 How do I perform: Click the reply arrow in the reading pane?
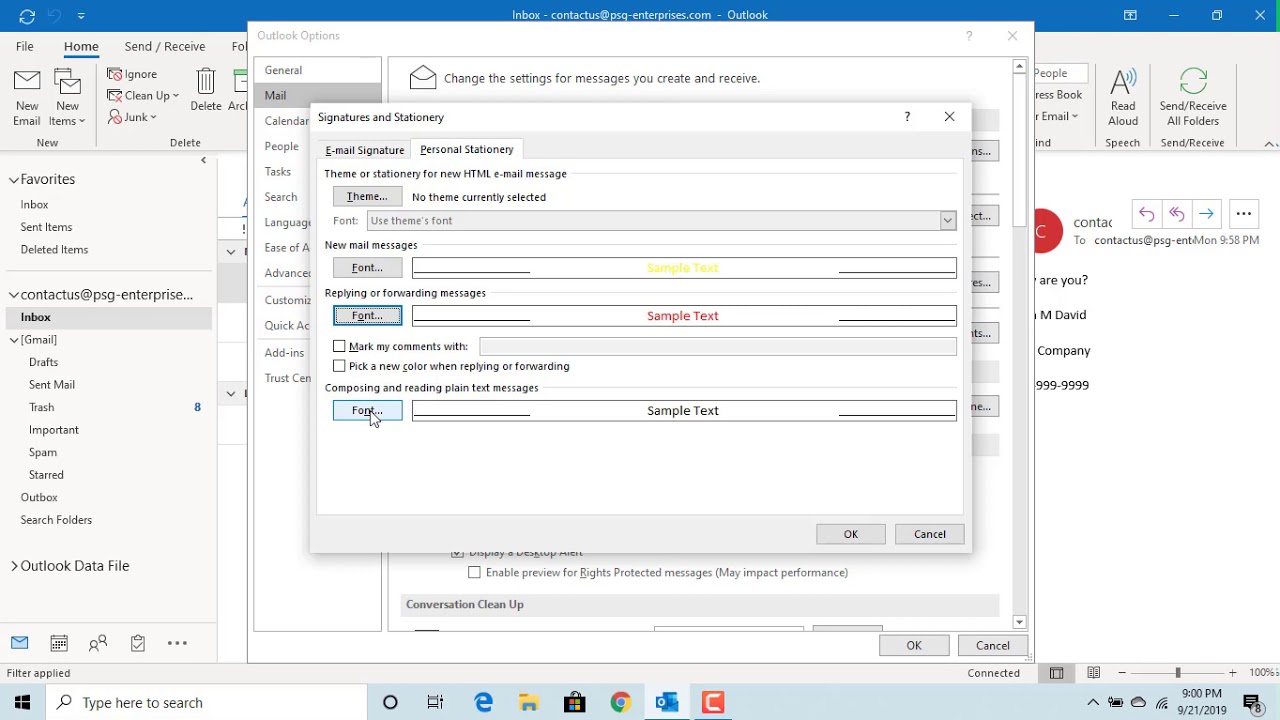pos(1147,214)
